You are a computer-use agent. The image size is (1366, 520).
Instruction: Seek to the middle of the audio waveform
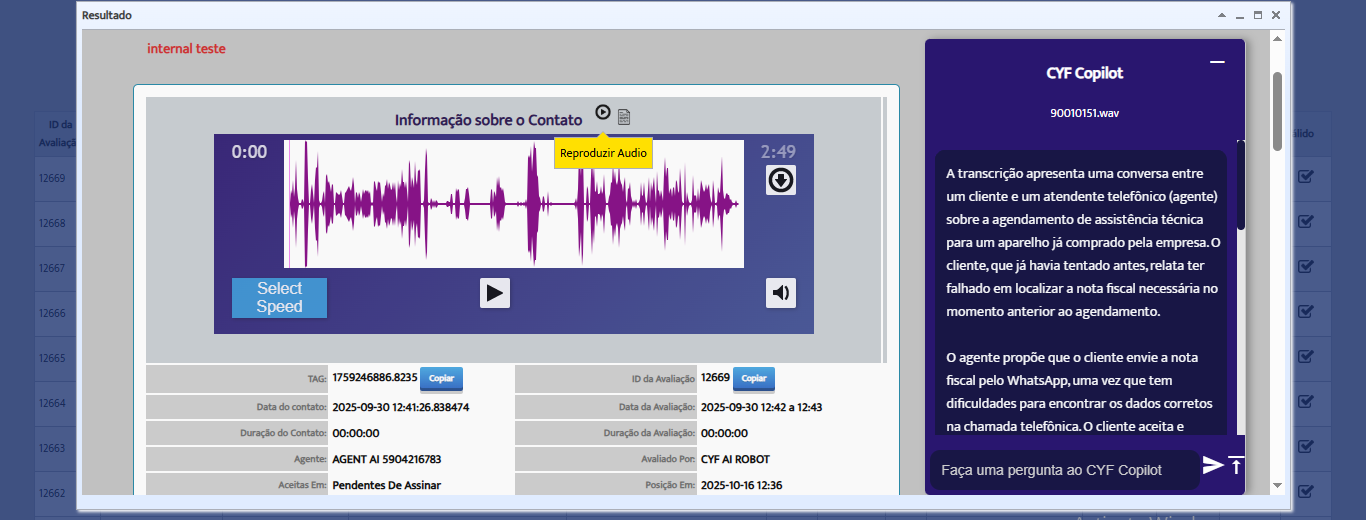[514, 204]
